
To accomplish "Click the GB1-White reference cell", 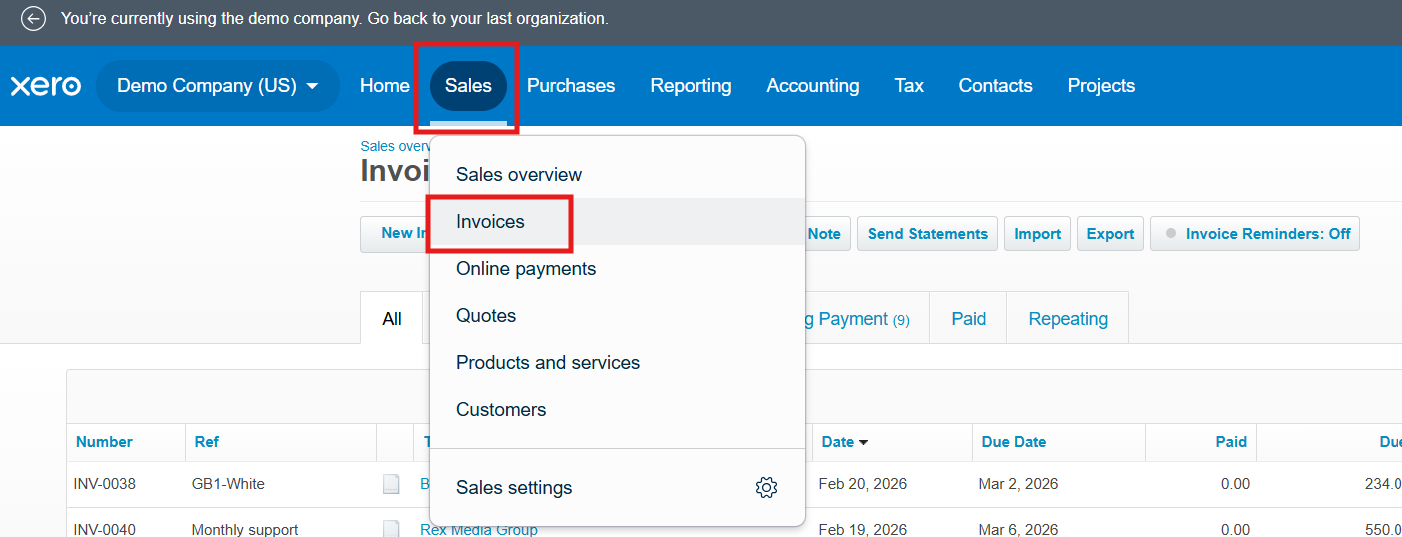I will [x=228, y=484].
